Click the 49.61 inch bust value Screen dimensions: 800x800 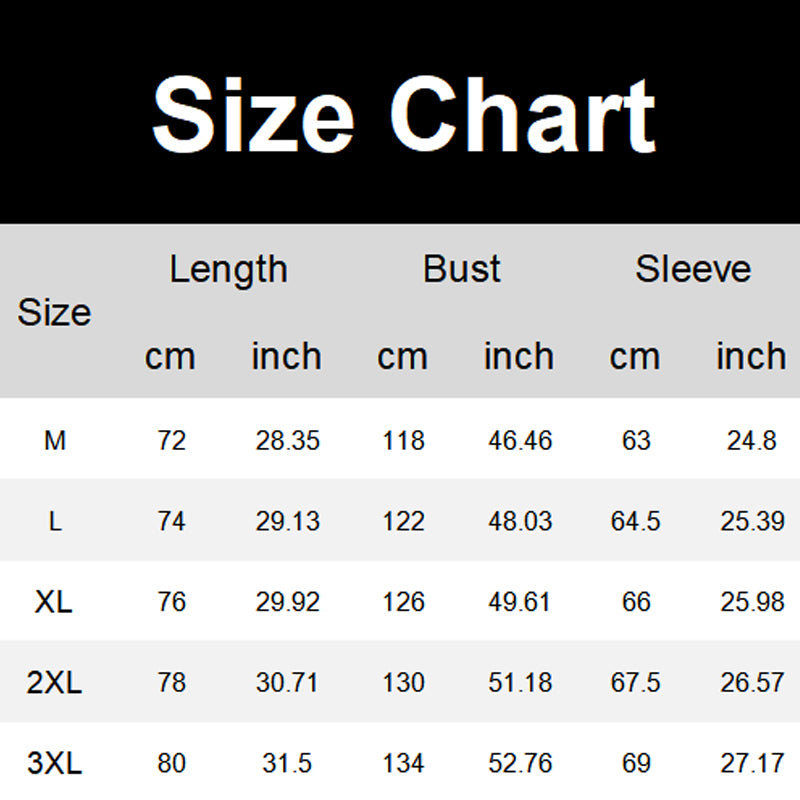coord(520,602)
